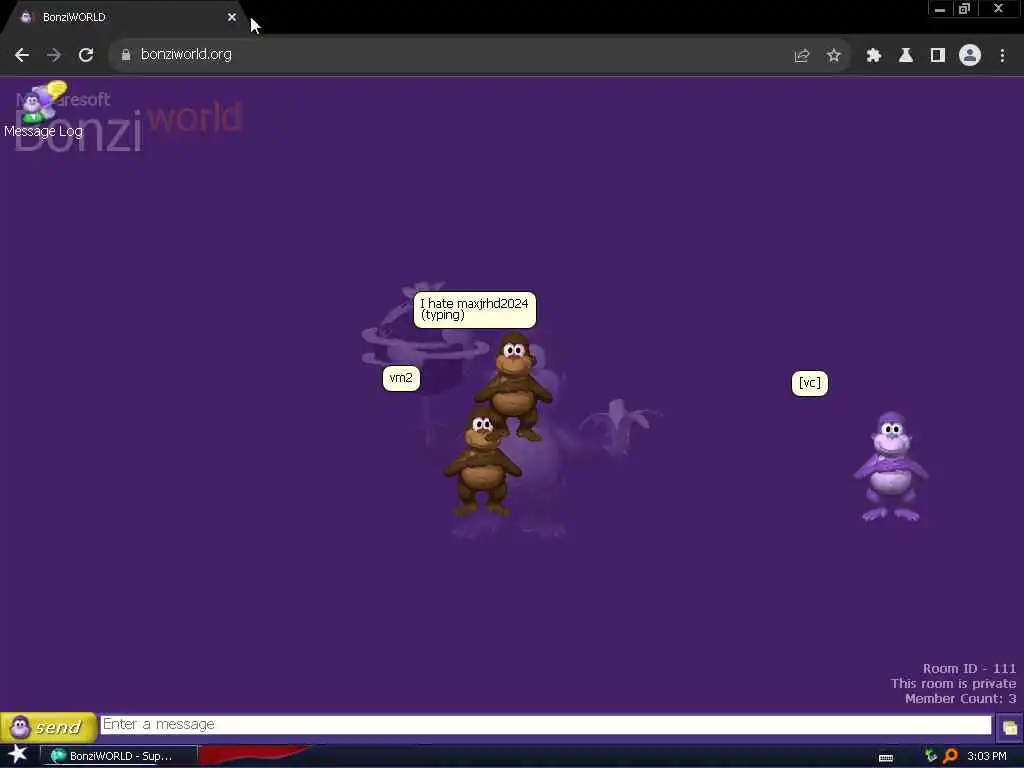Focus the Enter a message field
This screenshot has width=1024, height=768.
click(546, 725)
